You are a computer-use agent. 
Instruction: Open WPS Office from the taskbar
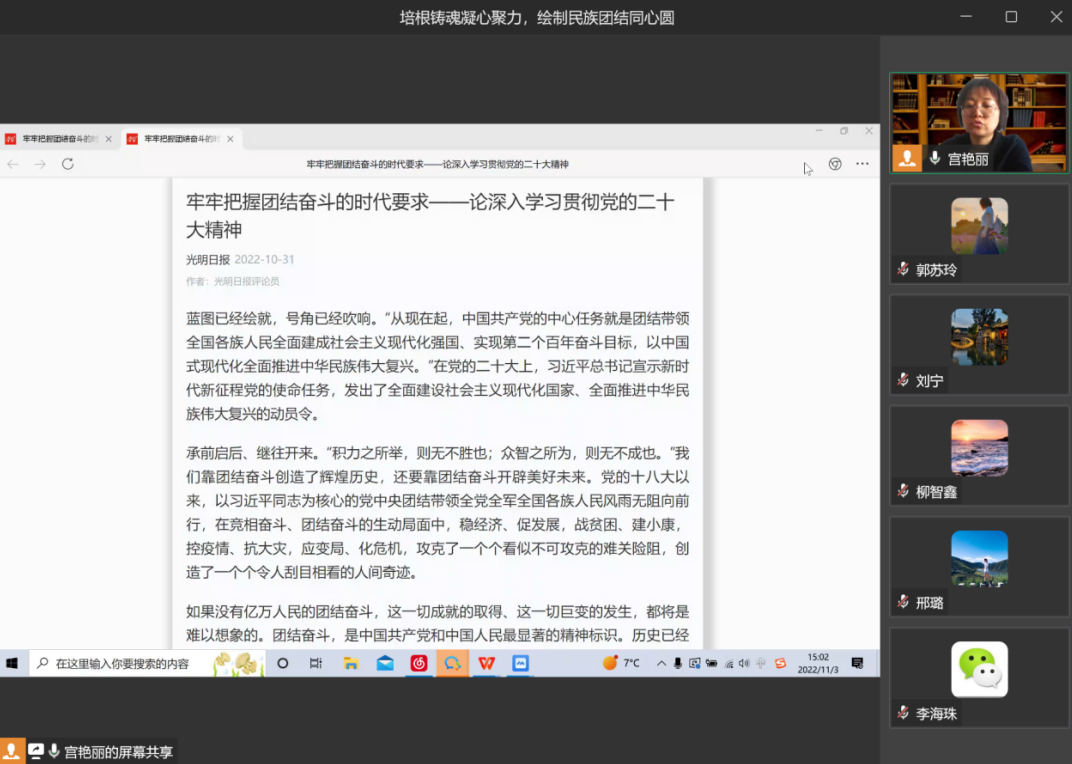(486, 663)
